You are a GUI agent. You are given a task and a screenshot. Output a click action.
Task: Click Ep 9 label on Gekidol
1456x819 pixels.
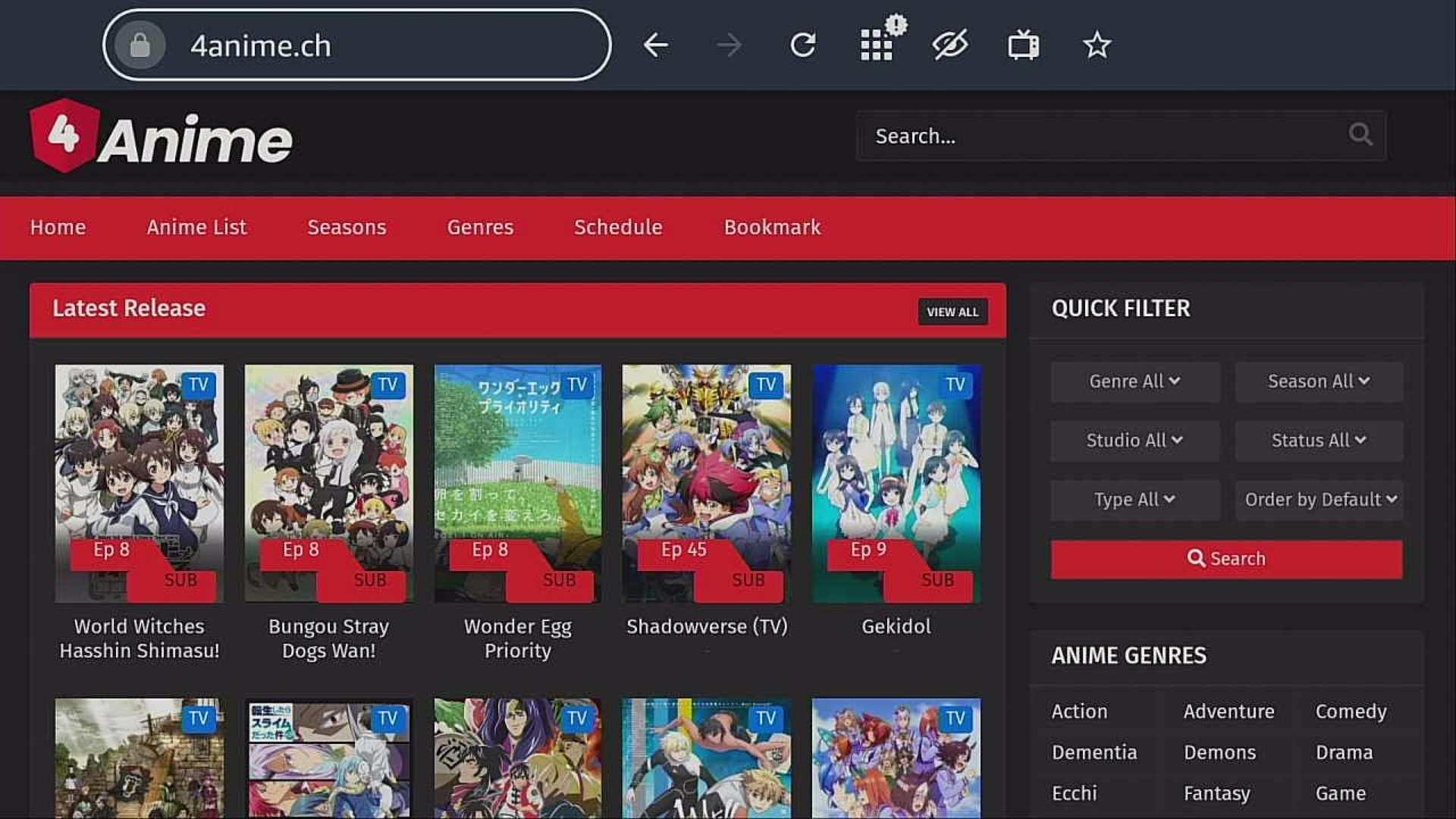pyautogui.click(x=868, y=550)
